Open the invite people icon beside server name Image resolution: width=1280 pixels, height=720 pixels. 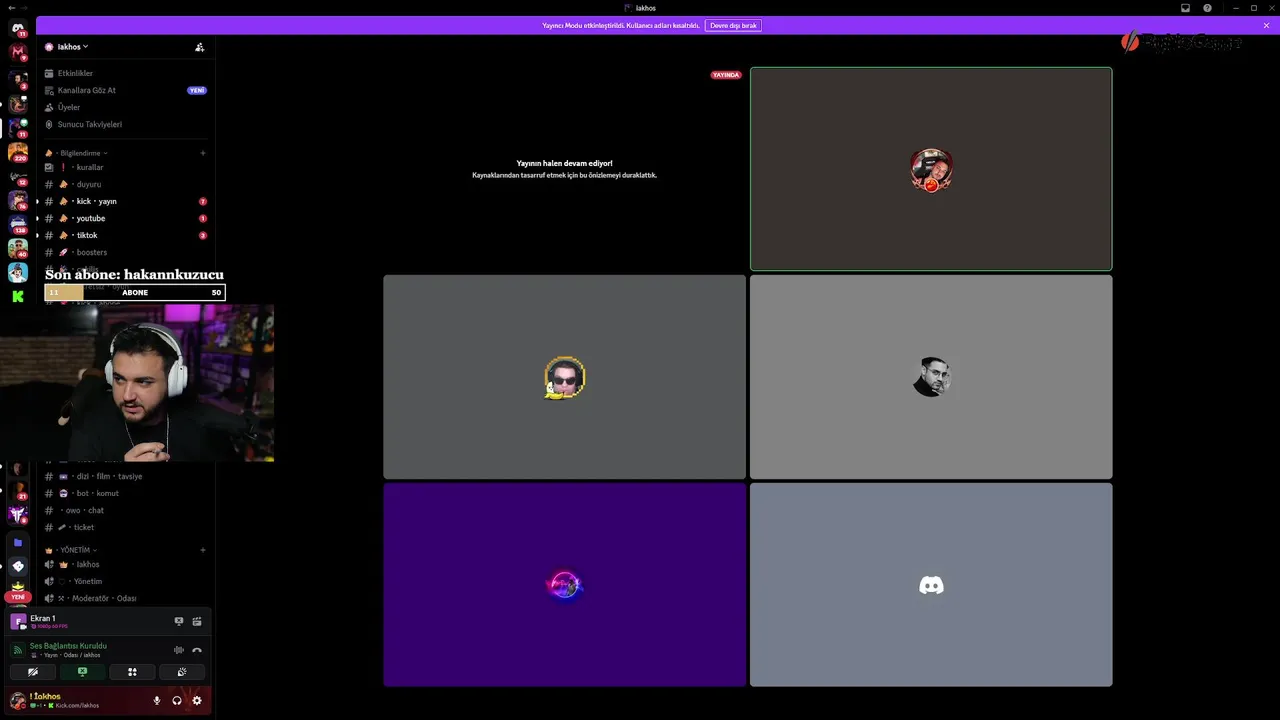pos(199,47)
